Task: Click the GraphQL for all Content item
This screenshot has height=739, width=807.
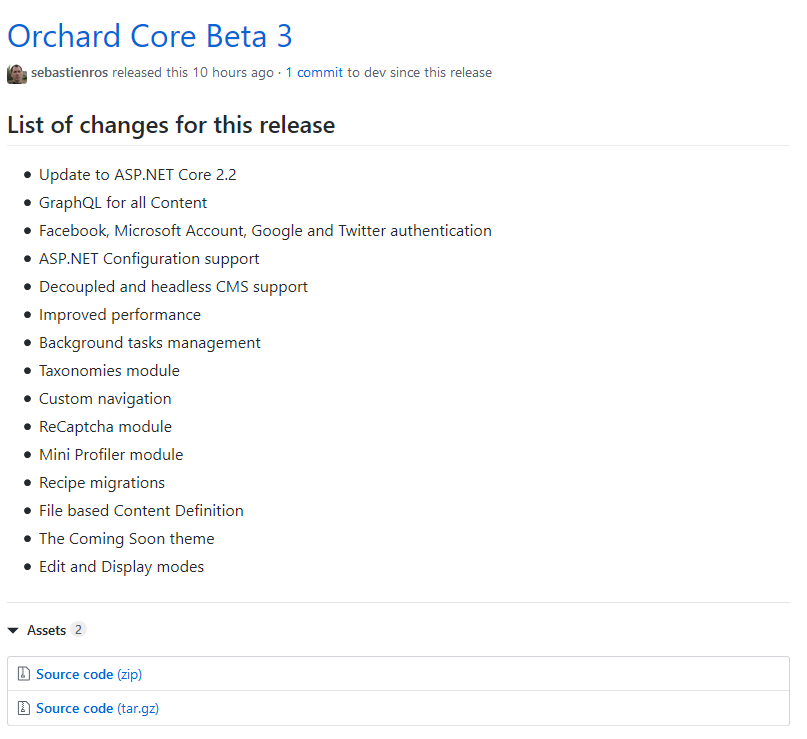Action: point(123,203)
